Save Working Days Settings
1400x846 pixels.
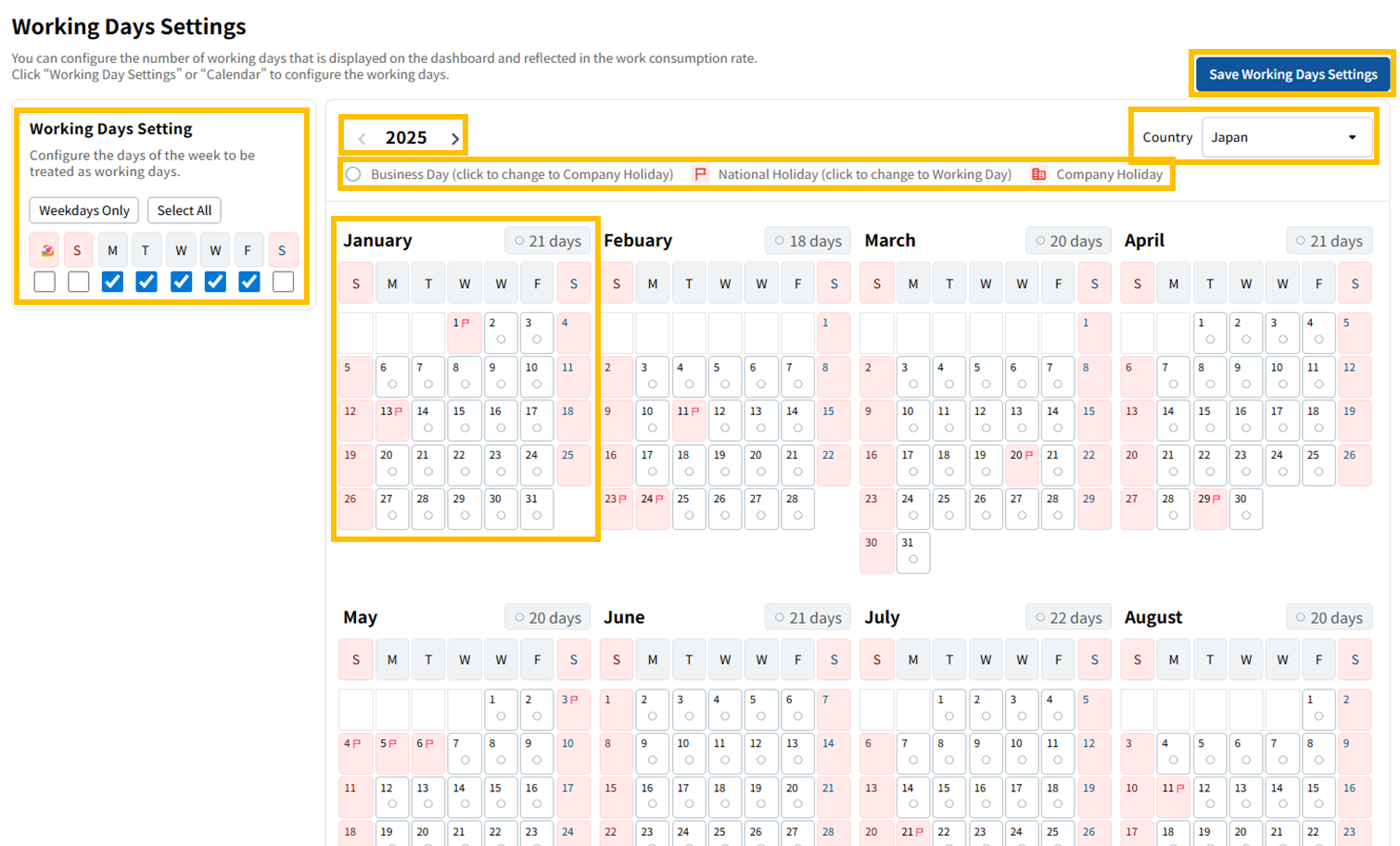coord(1292,74)
